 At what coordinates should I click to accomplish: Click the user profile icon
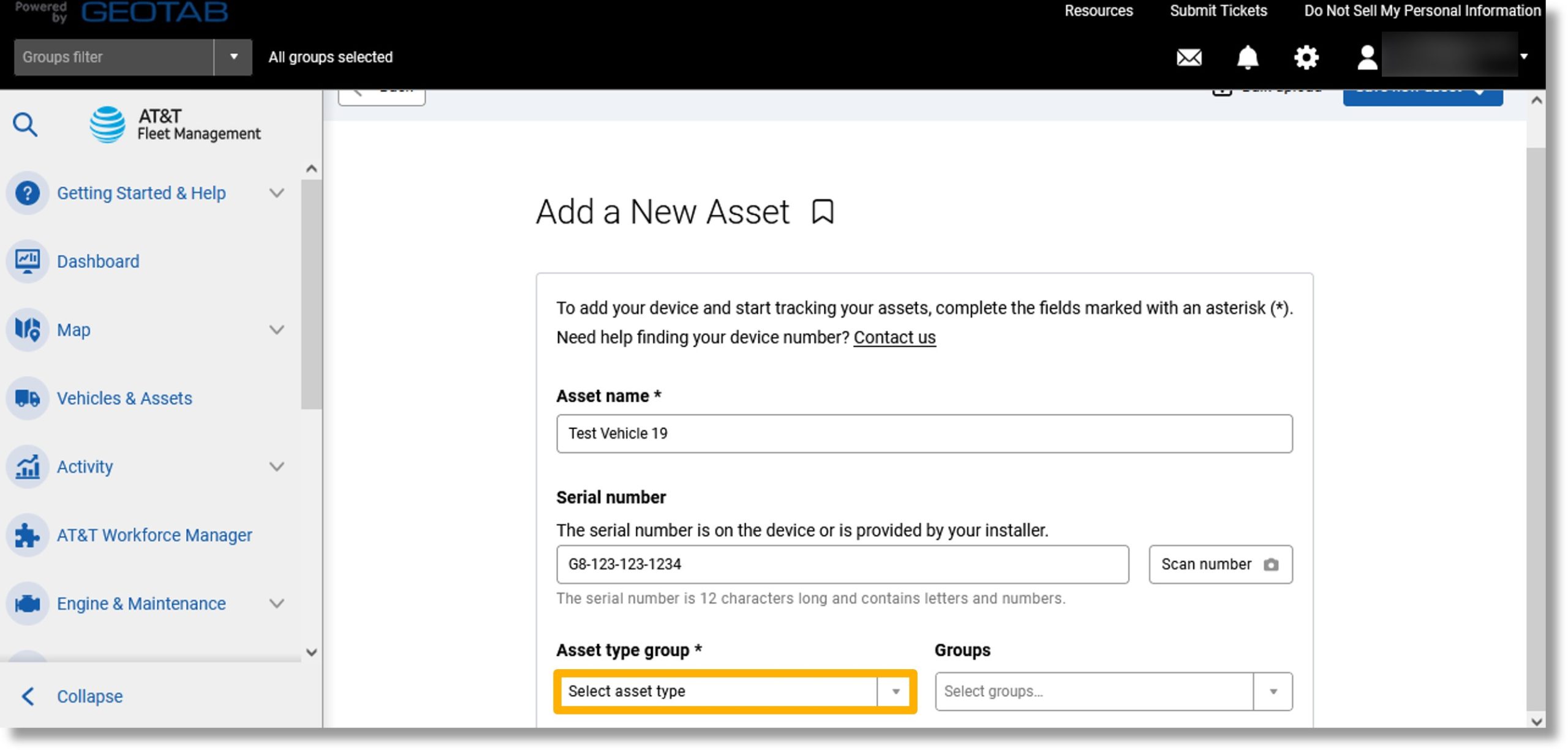1366,58
